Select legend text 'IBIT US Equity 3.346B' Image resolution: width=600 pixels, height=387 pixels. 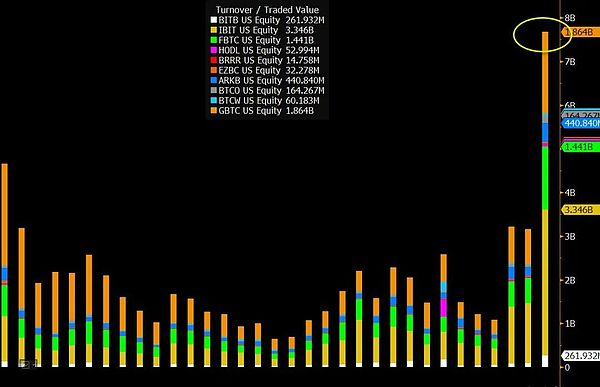point(266,30)
